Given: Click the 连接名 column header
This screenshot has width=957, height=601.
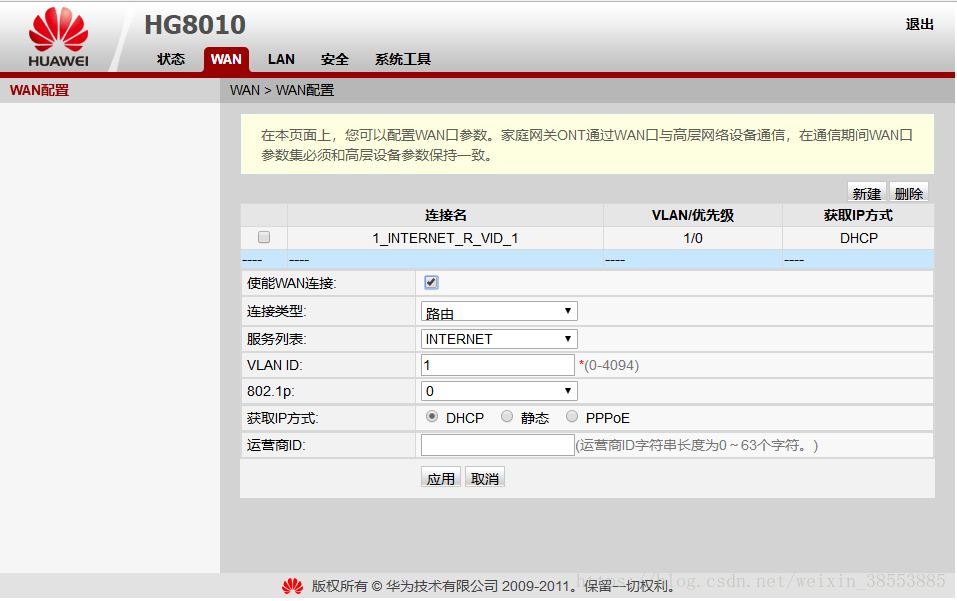Looking at the screenshot, I should [x=446, y=215].
